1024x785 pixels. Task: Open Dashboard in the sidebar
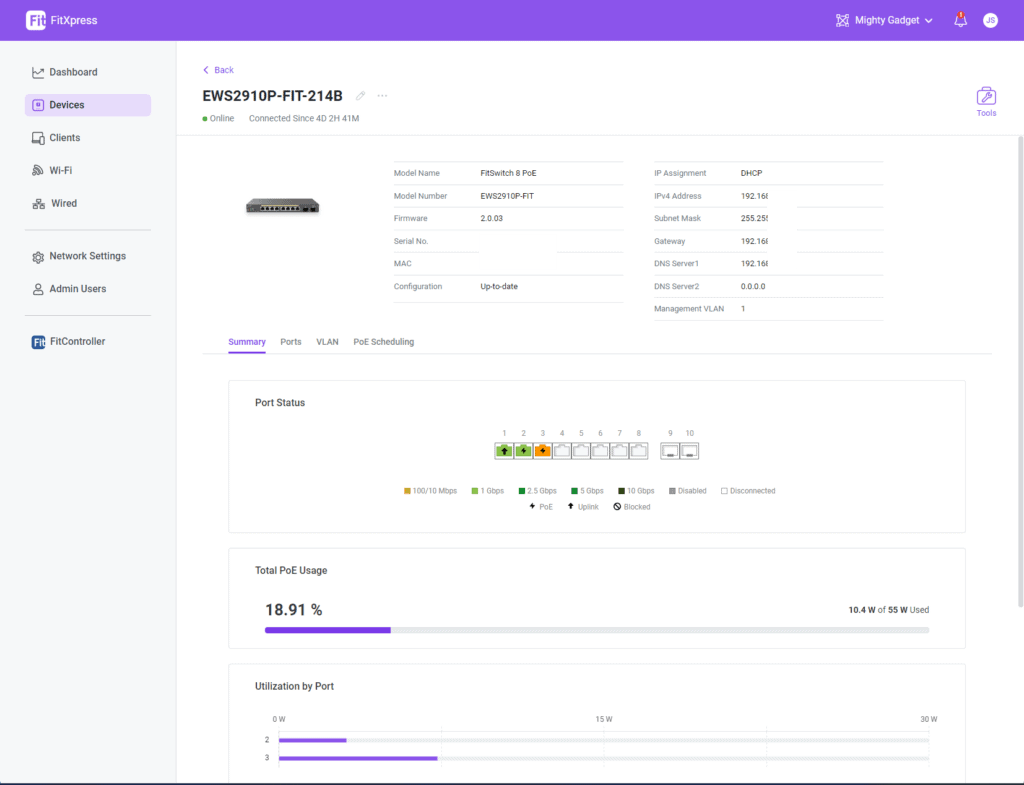click(x=73, y=72)
